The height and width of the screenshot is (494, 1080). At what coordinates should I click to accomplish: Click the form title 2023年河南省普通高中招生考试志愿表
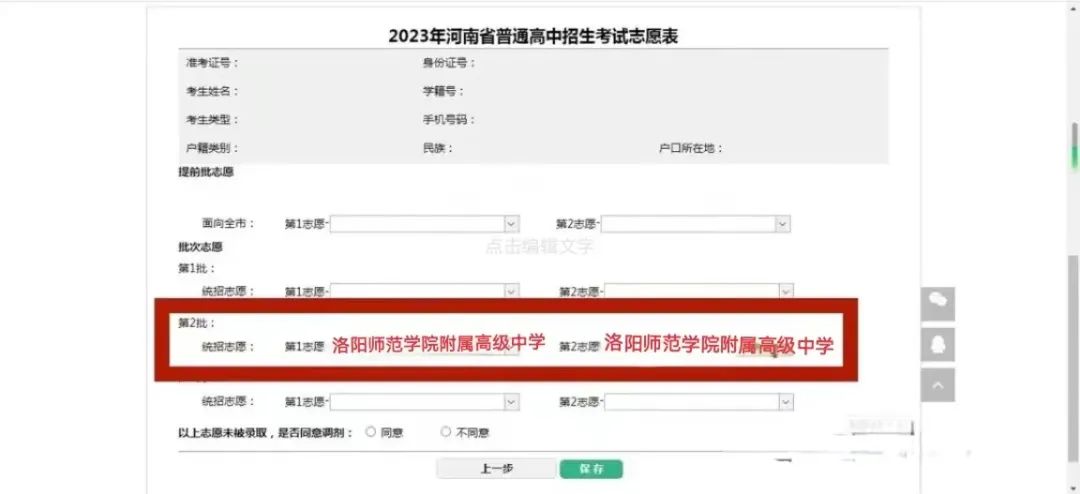tap(533, 36)
